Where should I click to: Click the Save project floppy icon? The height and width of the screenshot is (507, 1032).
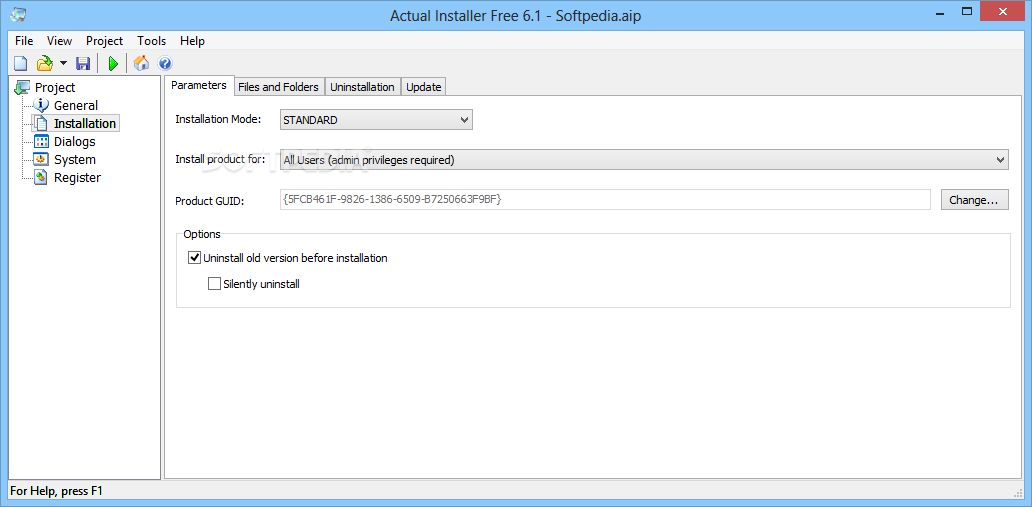click(83, 63)
